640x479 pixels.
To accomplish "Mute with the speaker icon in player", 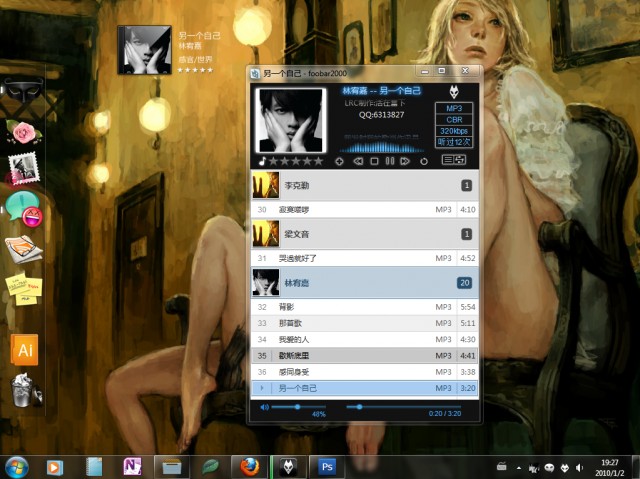I will point(264,407).
